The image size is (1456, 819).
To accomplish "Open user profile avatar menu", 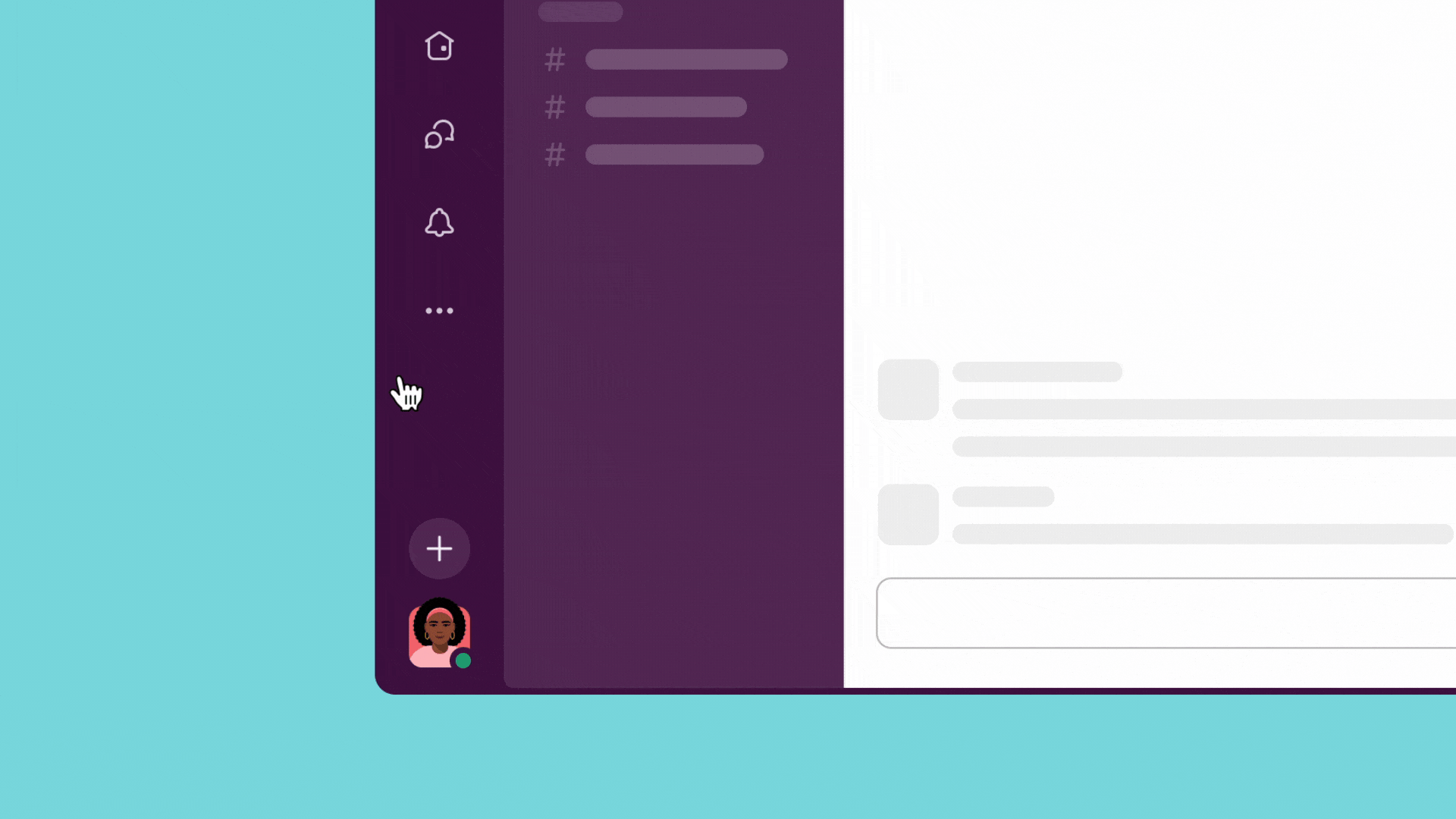I will (x=438, y=633).
